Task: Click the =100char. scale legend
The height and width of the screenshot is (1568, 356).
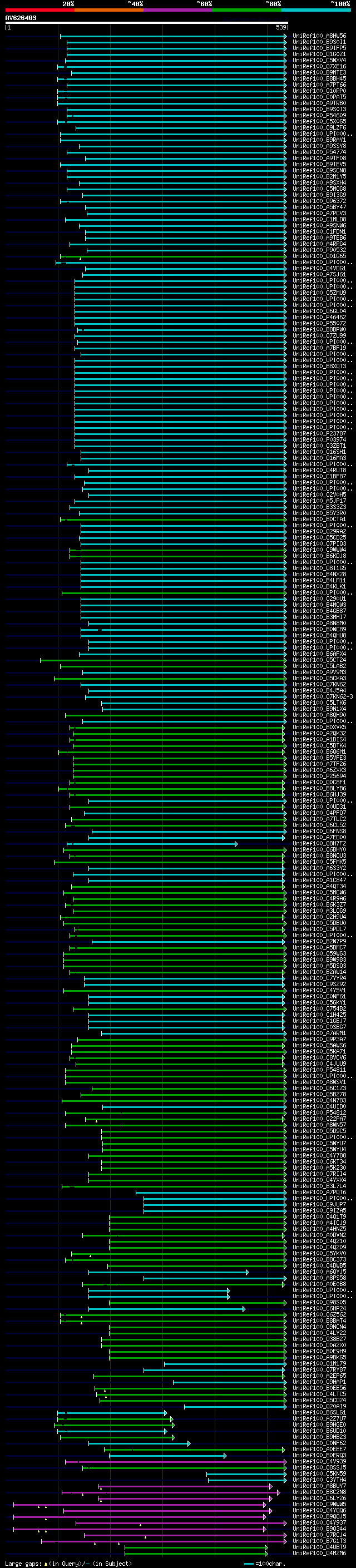Action: tap(264, 1564)
